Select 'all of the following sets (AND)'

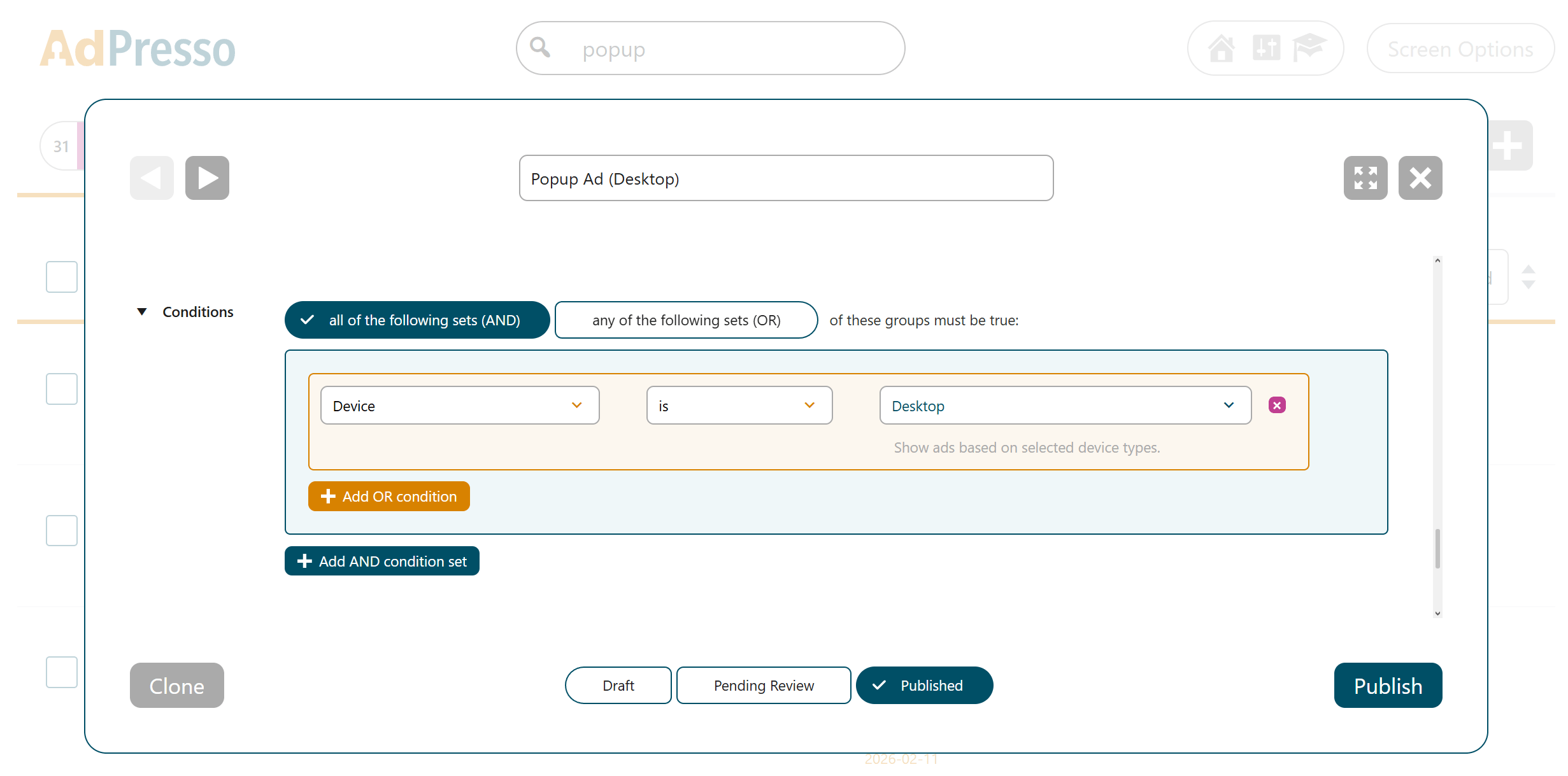[417, 320]
